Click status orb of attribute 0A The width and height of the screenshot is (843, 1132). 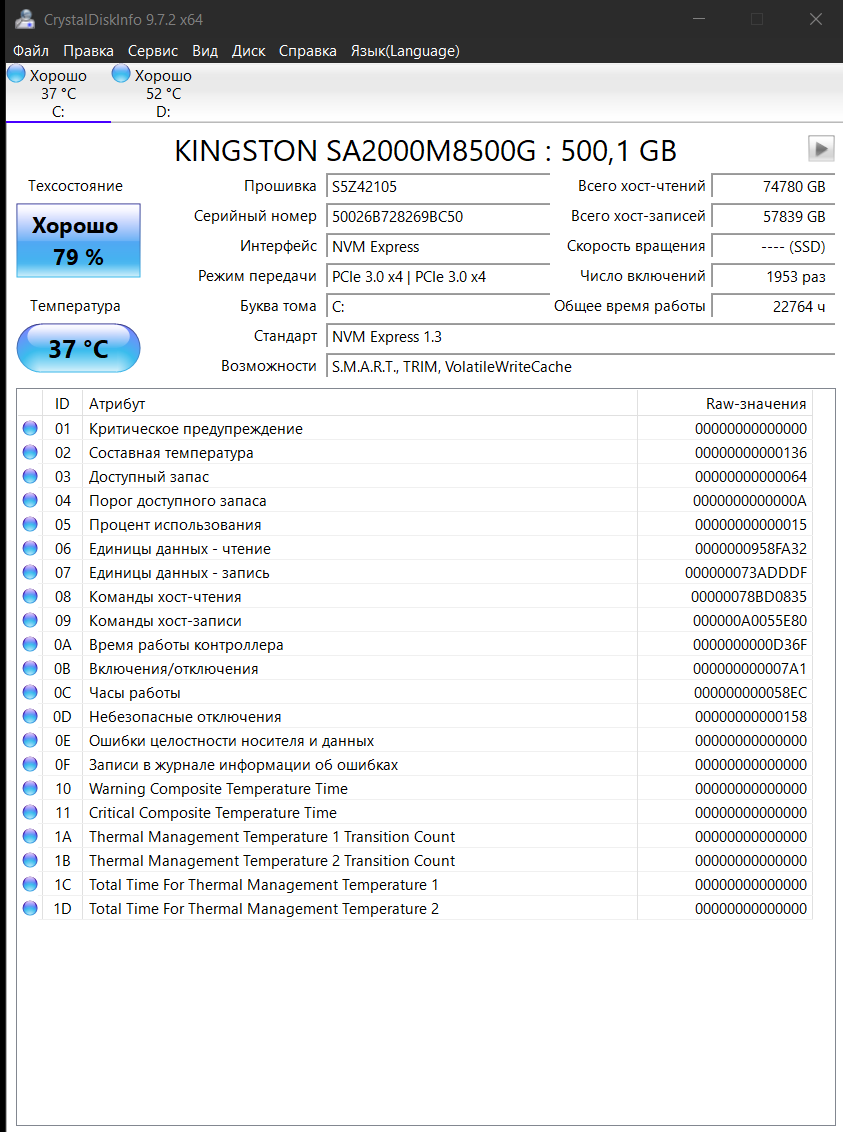[x=30, y=644]
